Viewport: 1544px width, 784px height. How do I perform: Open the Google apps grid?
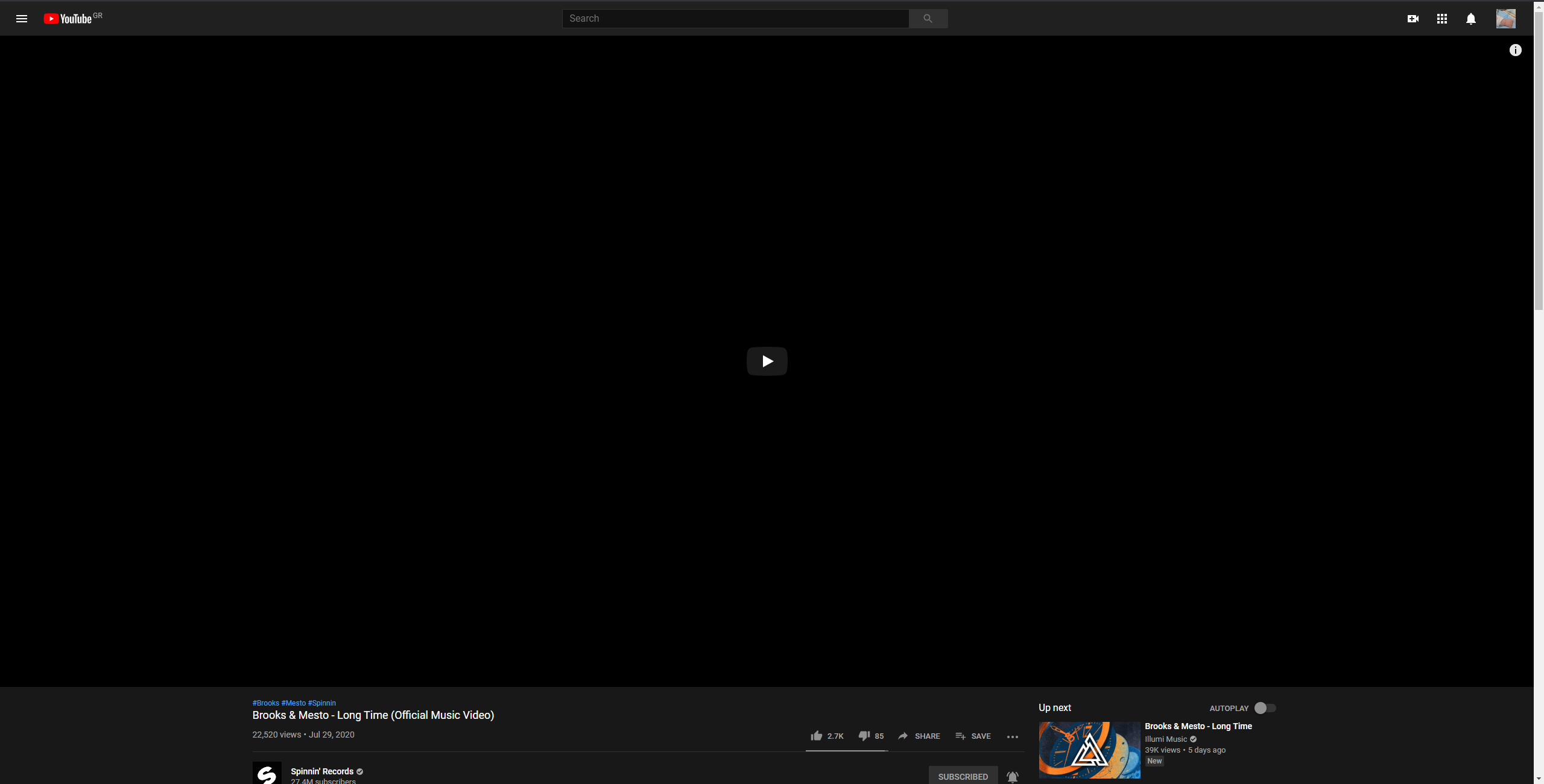click(1442, 18)
